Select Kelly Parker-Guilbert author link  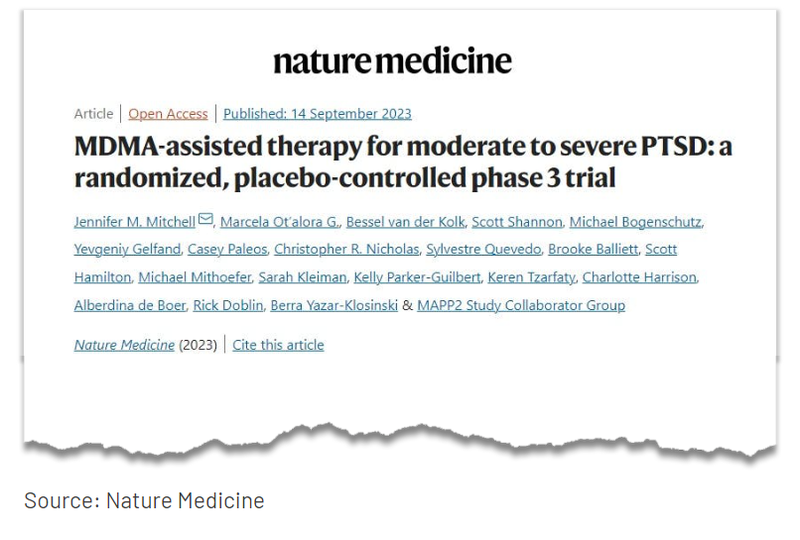tap(417, 277)
